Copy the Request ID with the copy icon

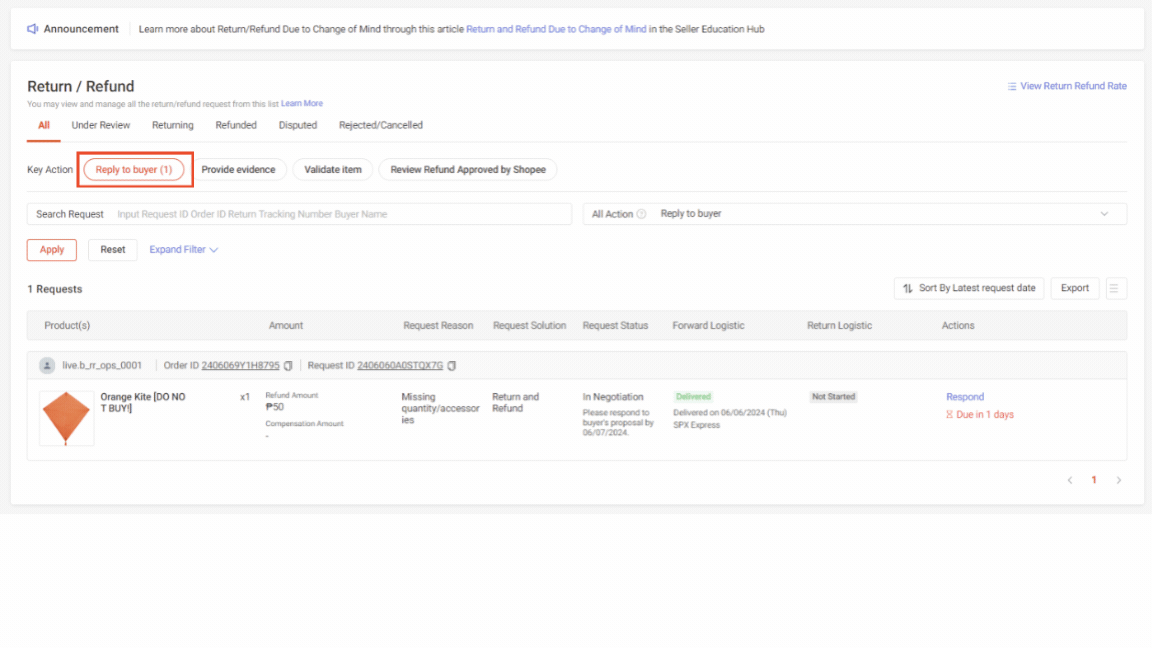pyautogui.click(x=454, y=365)
